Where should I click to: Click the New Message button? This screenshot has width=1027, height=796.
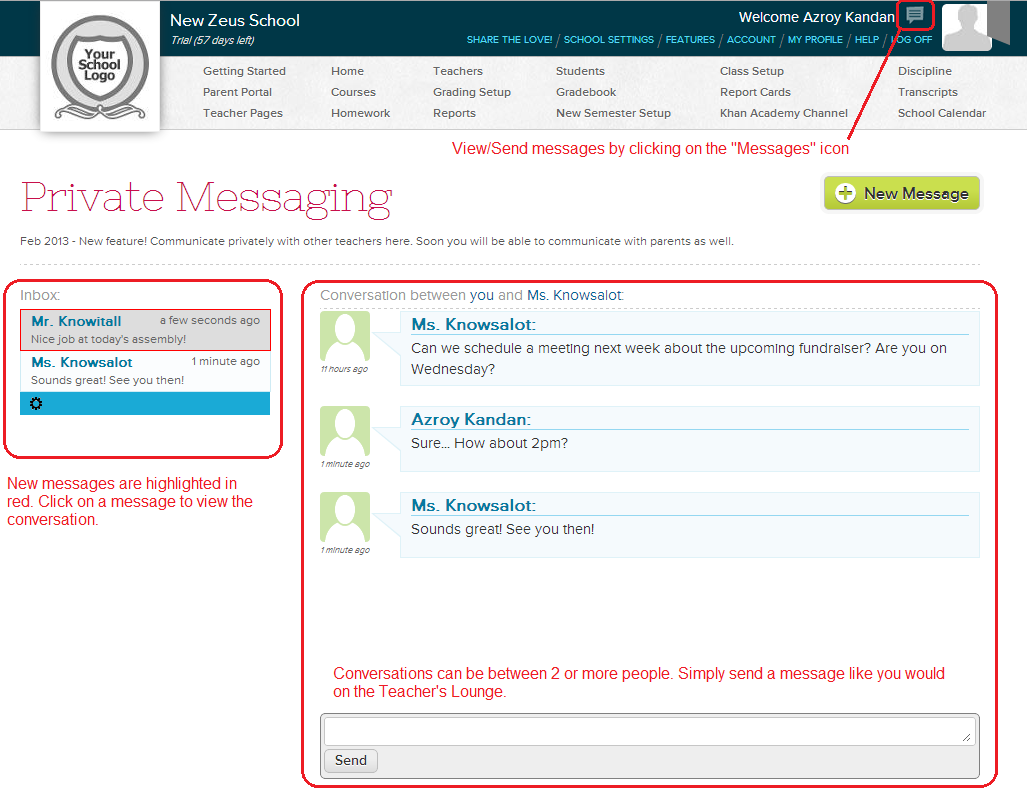click(901, 193)
